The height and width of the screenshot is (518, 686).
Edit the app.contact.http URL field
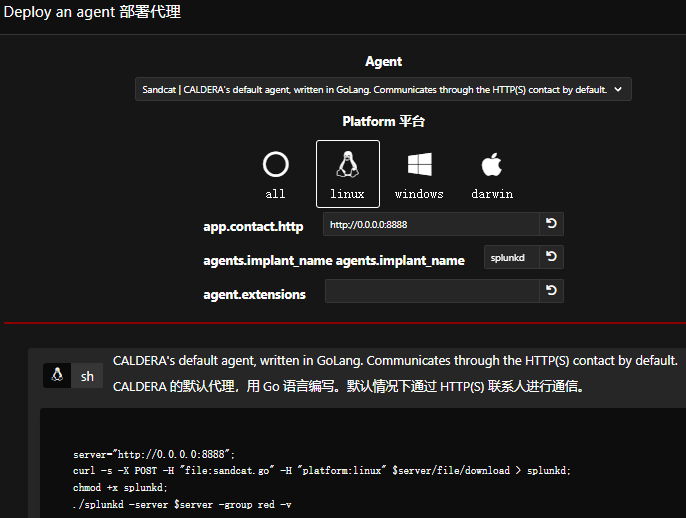(x=431, y=224)
